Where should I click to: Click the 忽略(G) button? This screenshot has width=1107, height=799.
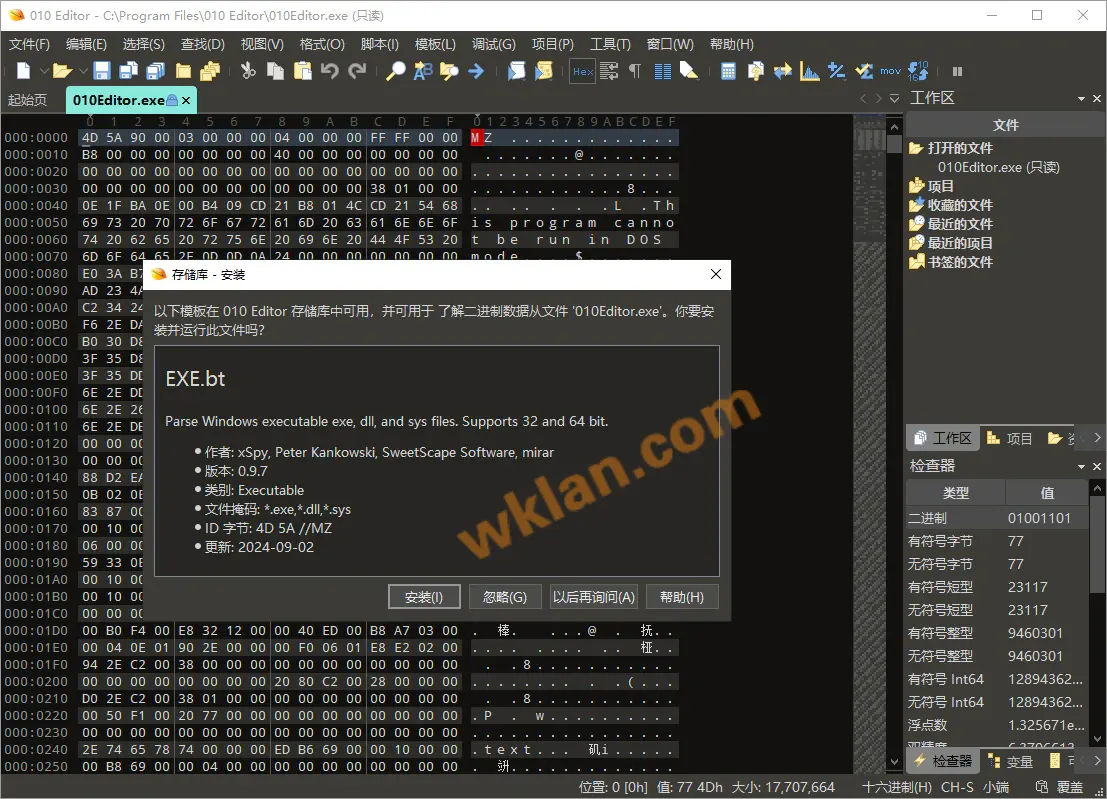pyautogui.click(x=505, y=597)
